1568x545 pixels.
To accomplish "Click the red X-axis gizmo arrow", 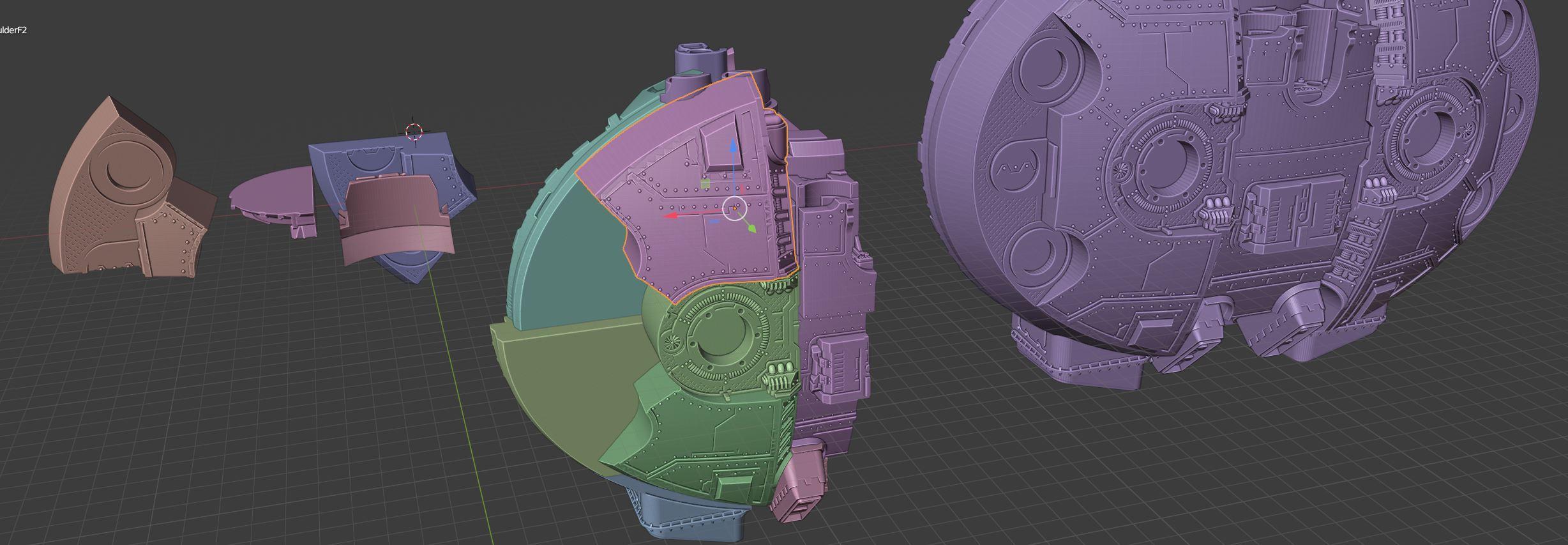I will click(672, 215).
